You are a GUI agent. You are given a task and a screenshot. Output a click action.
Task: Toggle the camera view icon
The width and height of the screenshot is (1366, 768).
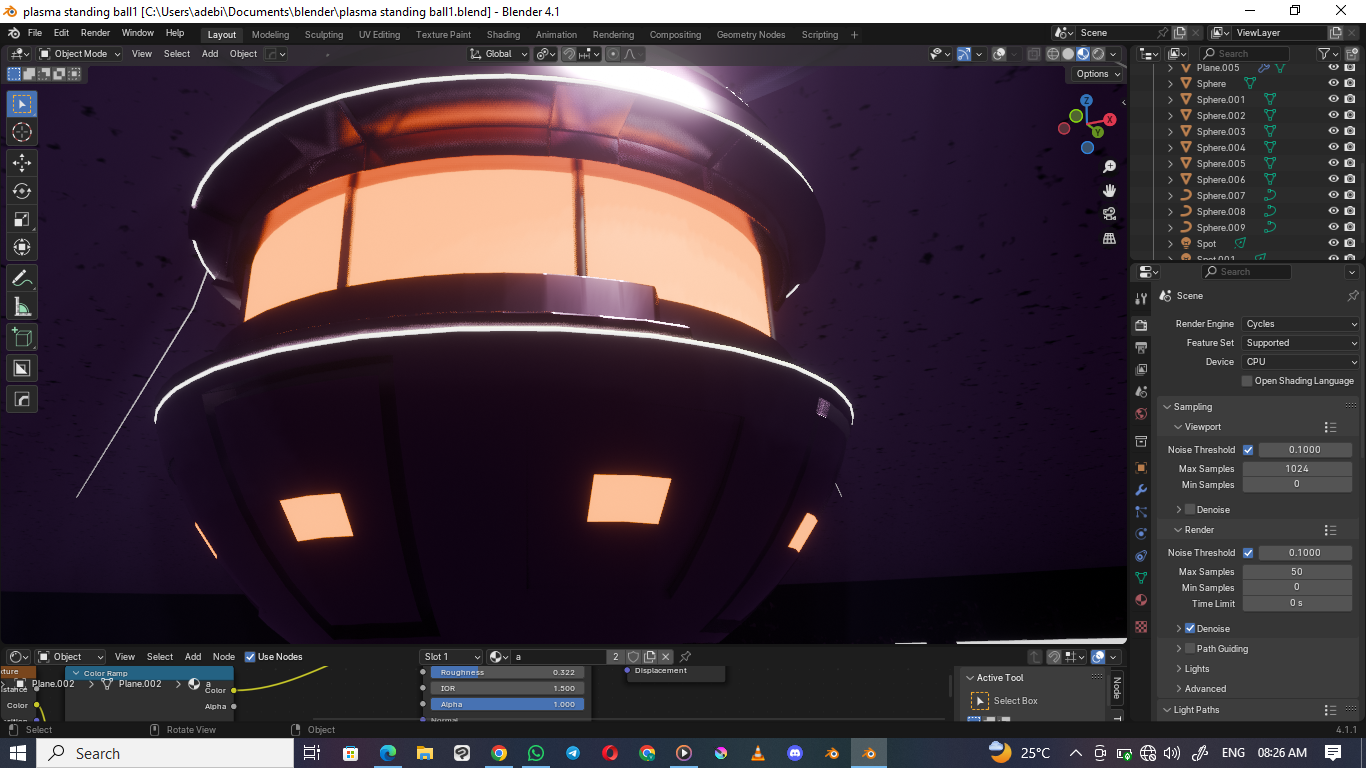1109,214
